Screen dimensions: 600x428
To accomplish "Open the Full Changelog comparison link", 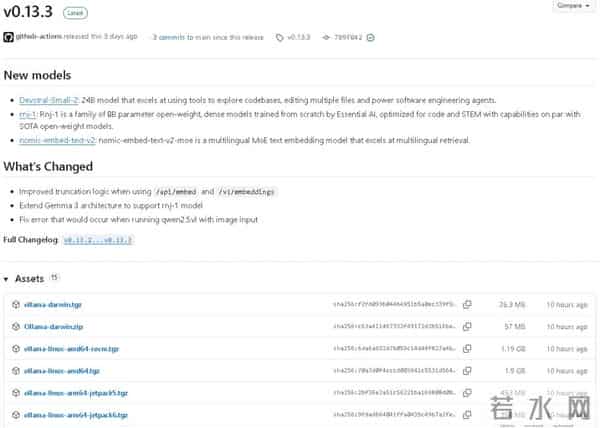I will (x=98, y=240).
